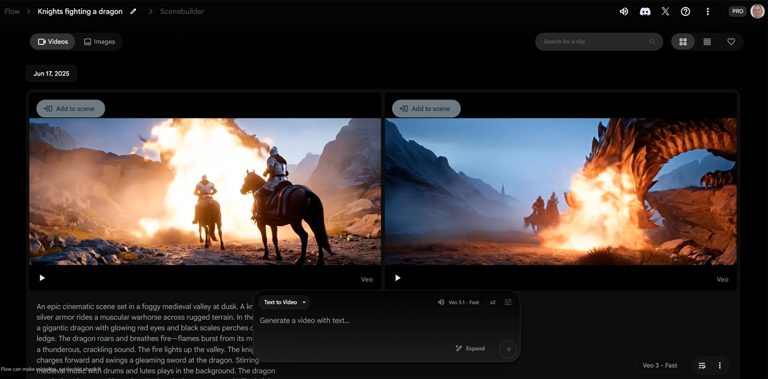The height and width of the screenshot is (379, 768).
Task: Click the Knights fighting a dragon title
Action: tap(80, 11)
